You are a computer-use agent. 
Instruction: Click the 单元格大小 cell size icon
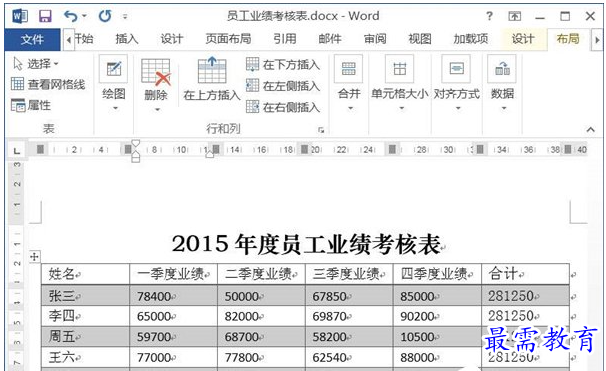click(400, 69)
